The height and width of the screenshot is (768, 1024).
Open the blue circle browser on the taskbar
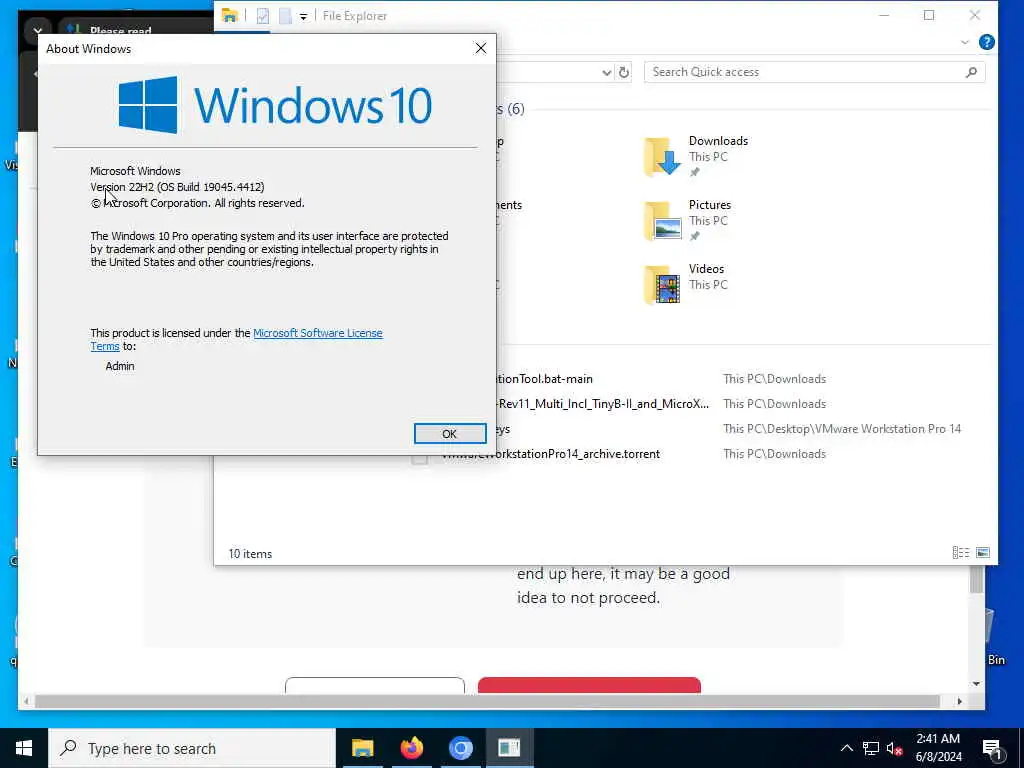(460, 748)
